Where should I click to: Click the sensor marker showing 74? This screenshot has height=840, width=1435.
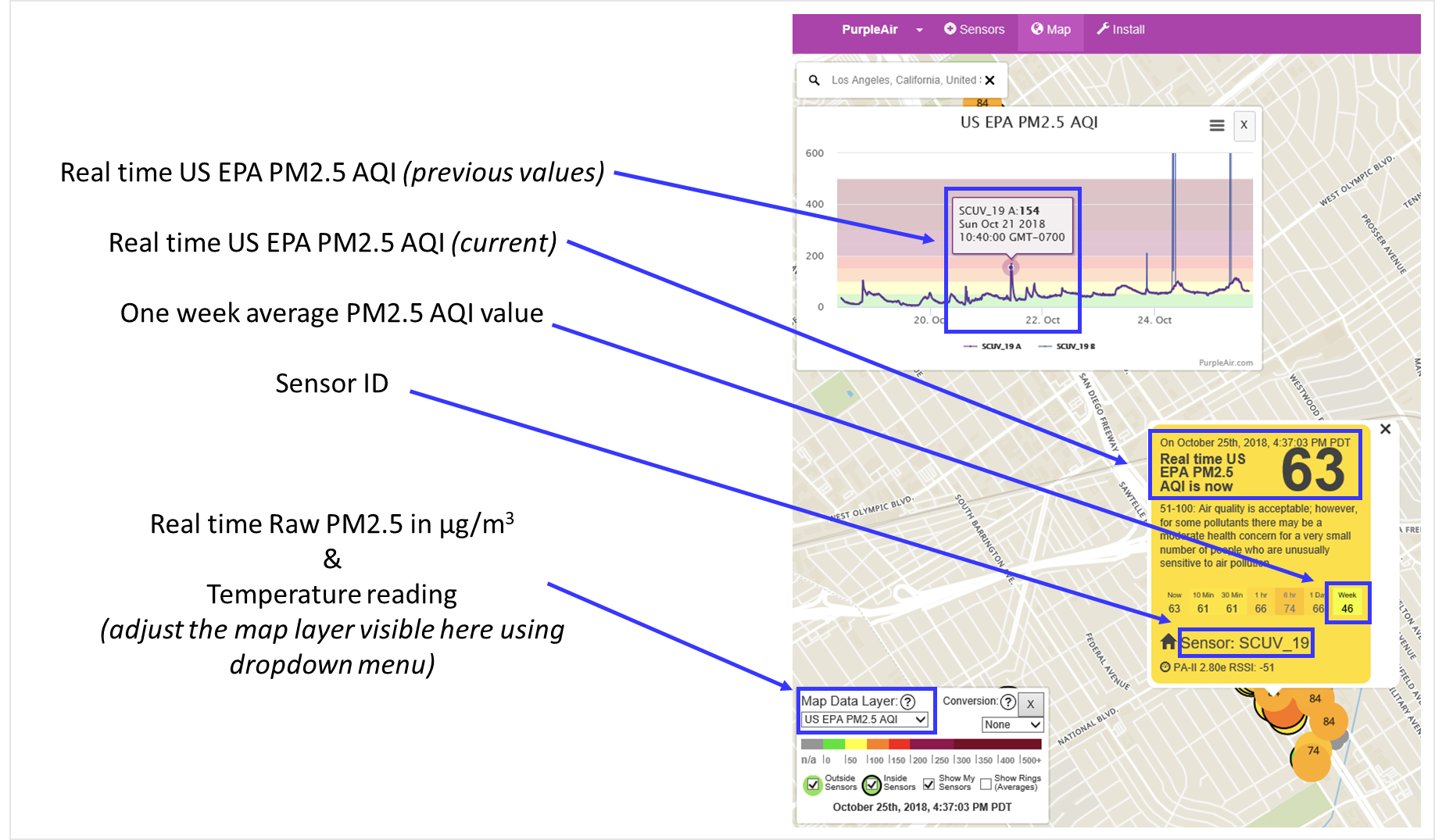coord(1312,751)
